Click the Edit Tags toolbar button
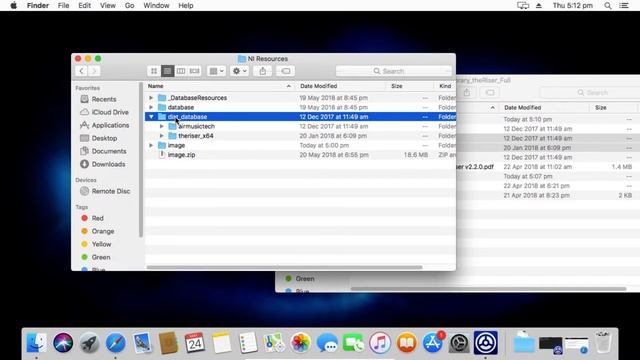 [285, 71]
